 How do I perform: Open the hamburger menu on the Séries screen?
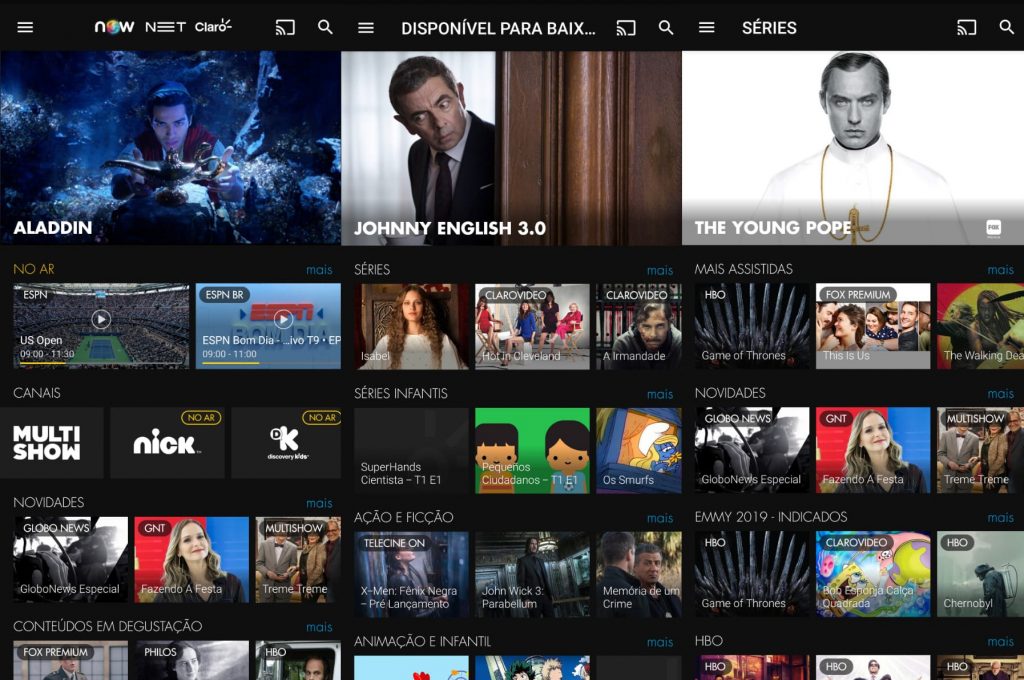[x=707, y=27]
